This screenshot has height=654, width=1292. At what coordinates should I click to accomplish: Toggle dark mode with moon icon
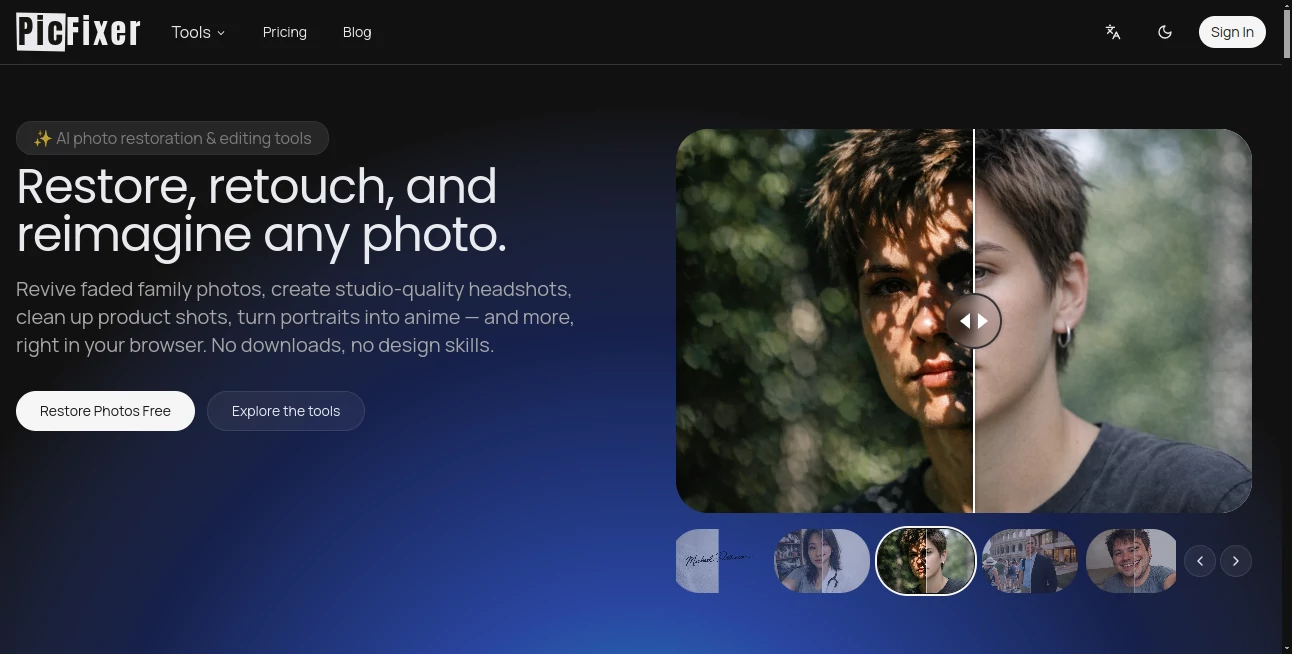point(1165,32)
